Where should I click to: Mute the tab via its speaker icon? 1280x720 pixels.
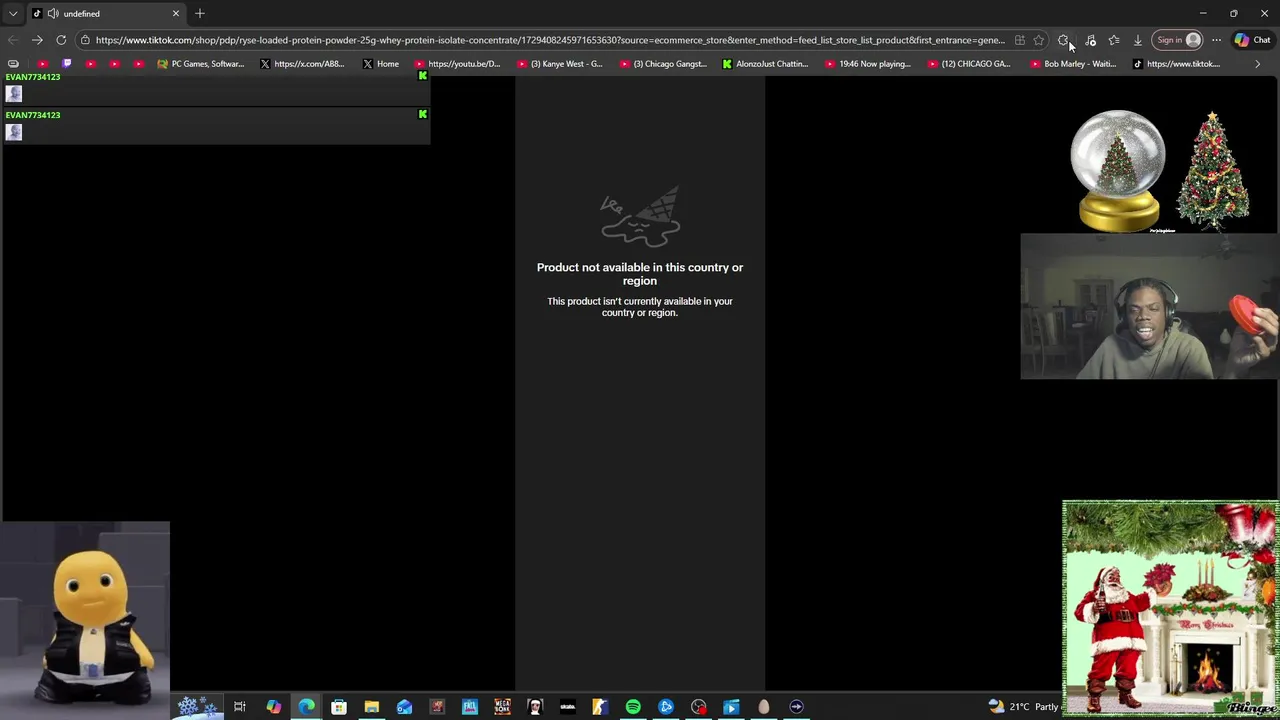coord(52,14)
